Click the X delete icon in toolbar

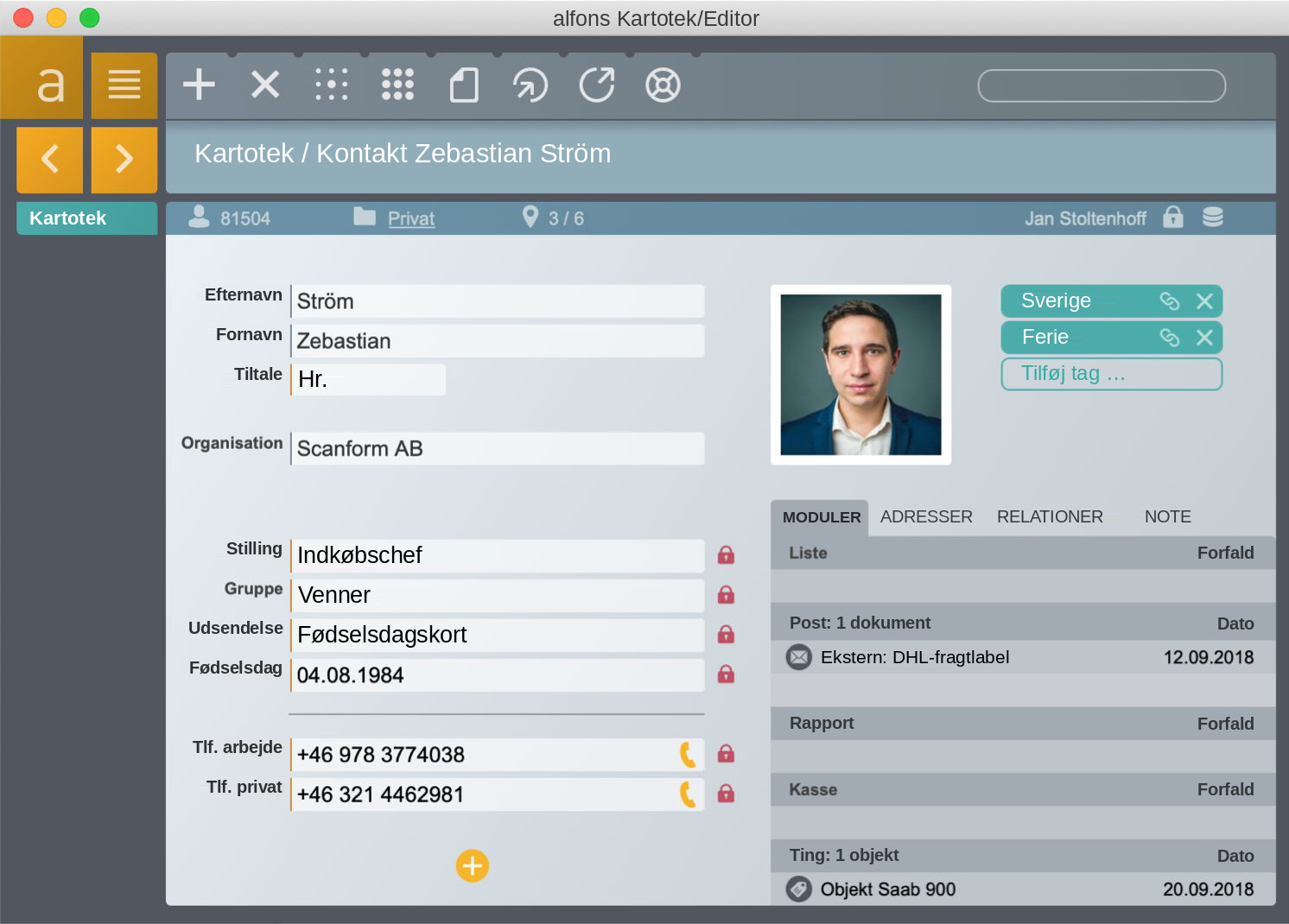[265, 85]
